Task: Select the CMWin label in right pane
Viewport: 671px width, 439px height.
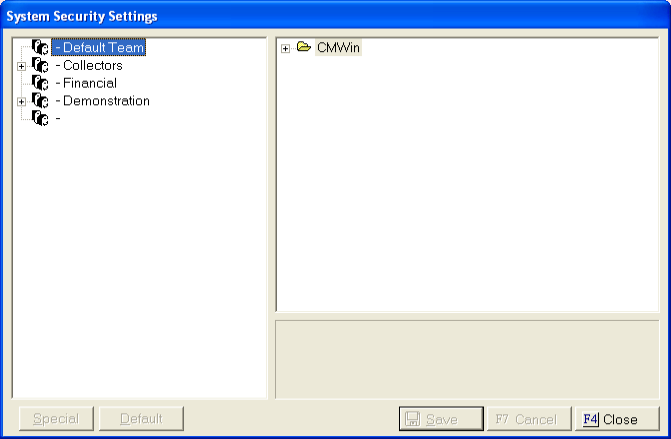Action: click(x=338, y=48)
